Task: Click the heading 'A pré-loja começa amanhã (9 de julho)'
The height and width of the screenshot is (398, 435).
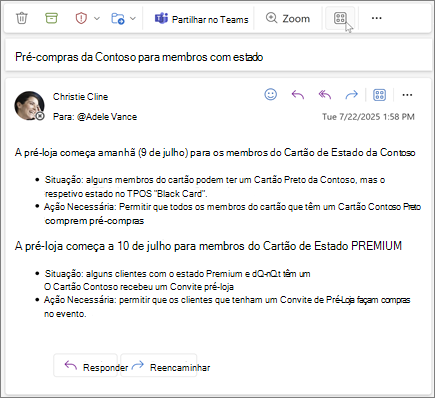Action: tap(215, 153)
